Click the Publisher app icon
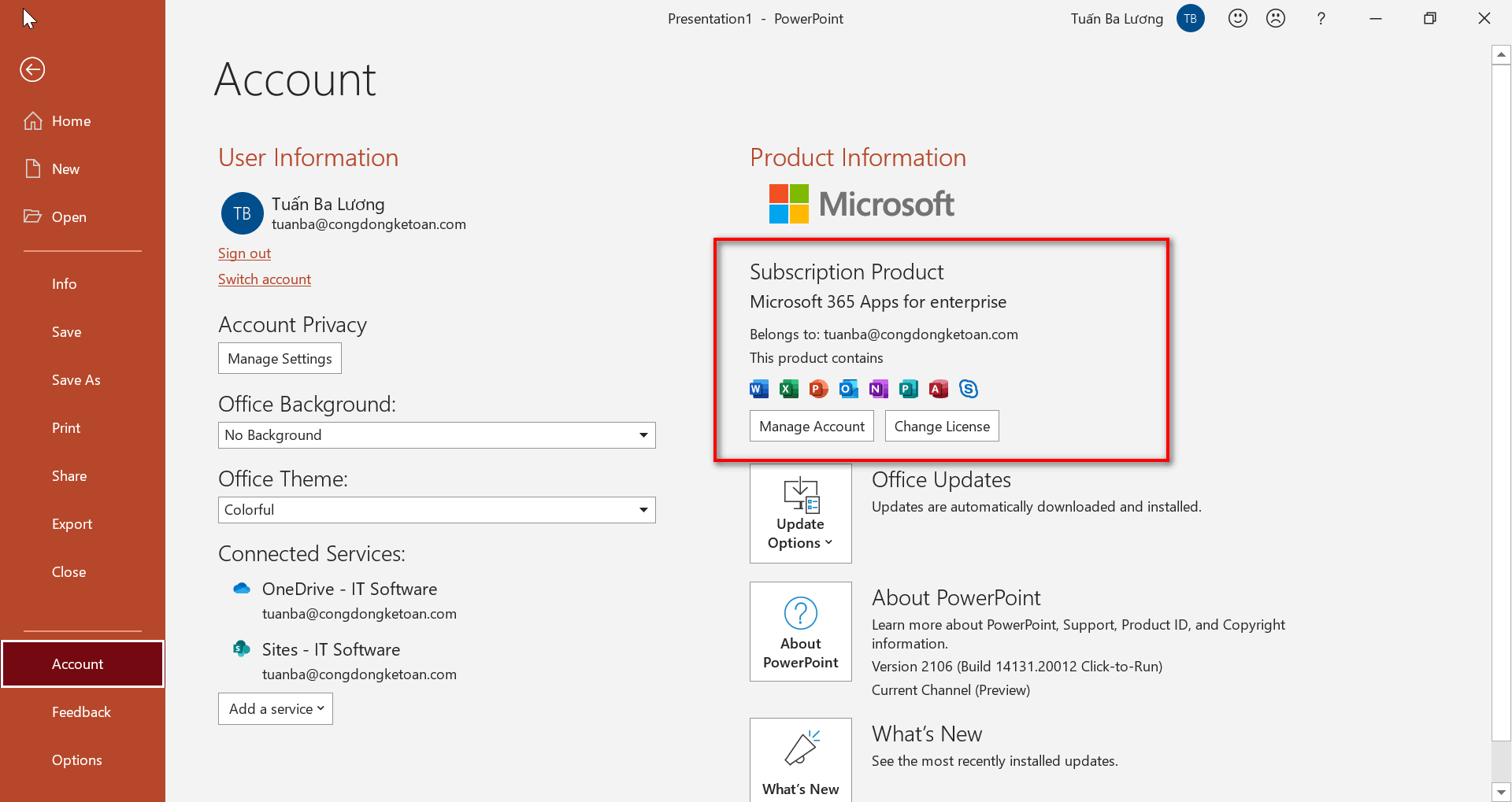The height and width of the screenshot is (802, 1512). (909, 389)
